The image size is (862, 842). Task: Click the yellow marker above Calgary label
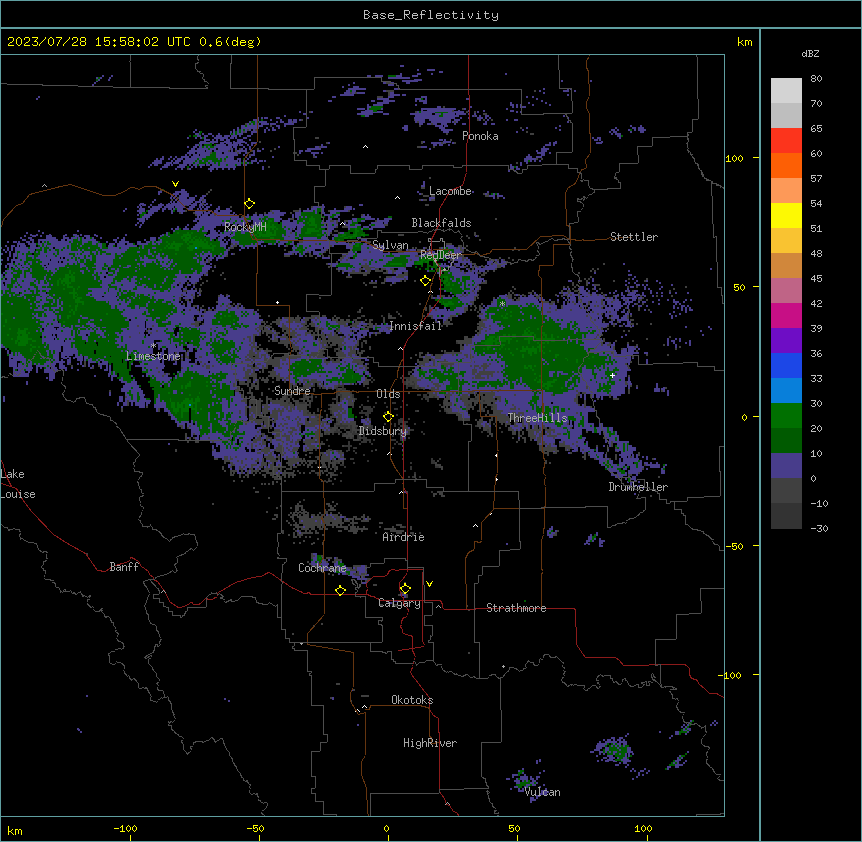pos(405,589)
